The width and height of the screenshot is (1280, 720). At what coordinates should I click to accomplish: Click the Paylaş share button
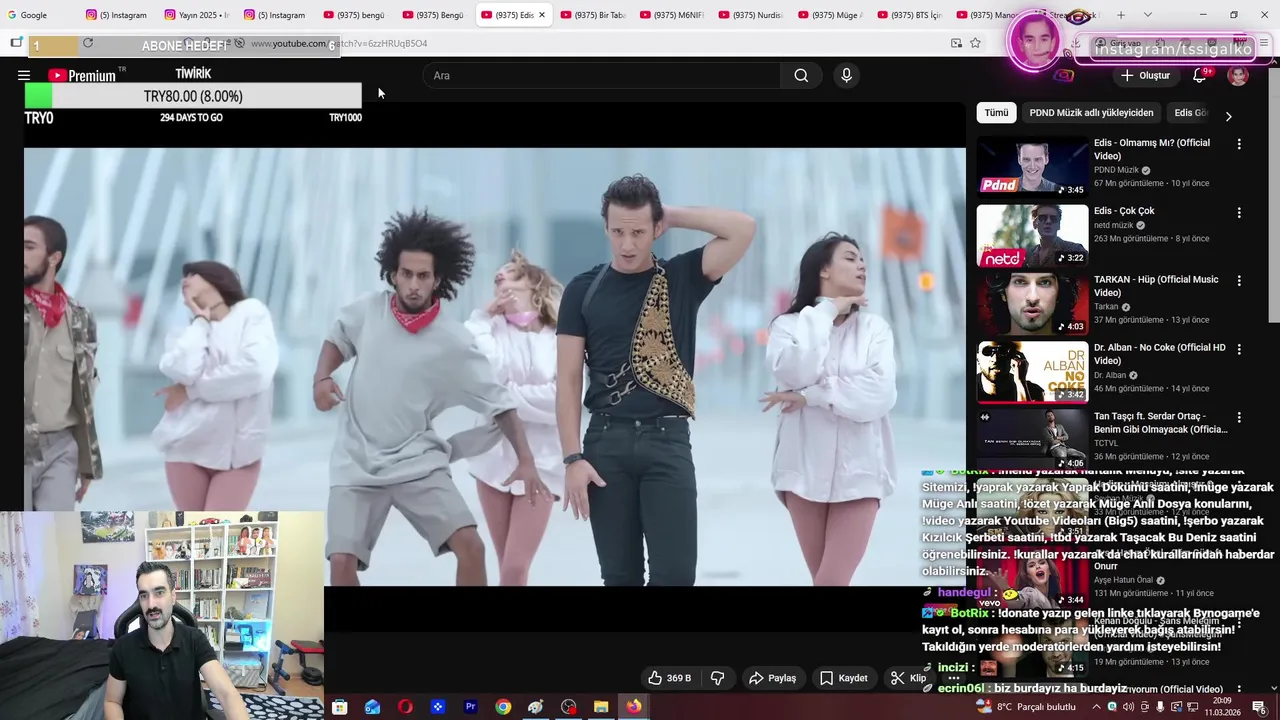772,678
